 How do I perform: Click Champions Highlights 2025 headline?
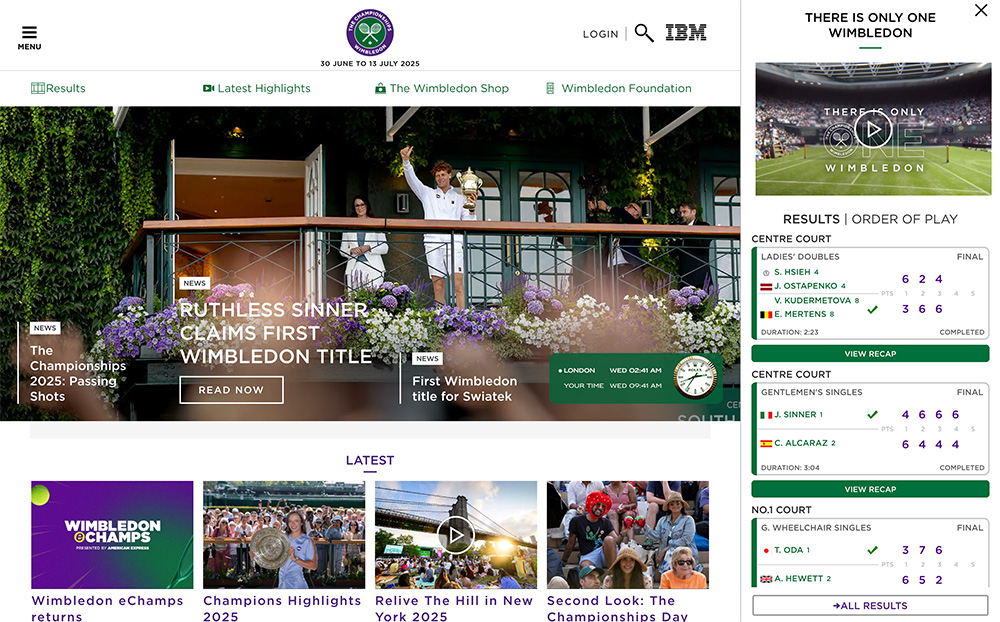(x=282, y=608)
